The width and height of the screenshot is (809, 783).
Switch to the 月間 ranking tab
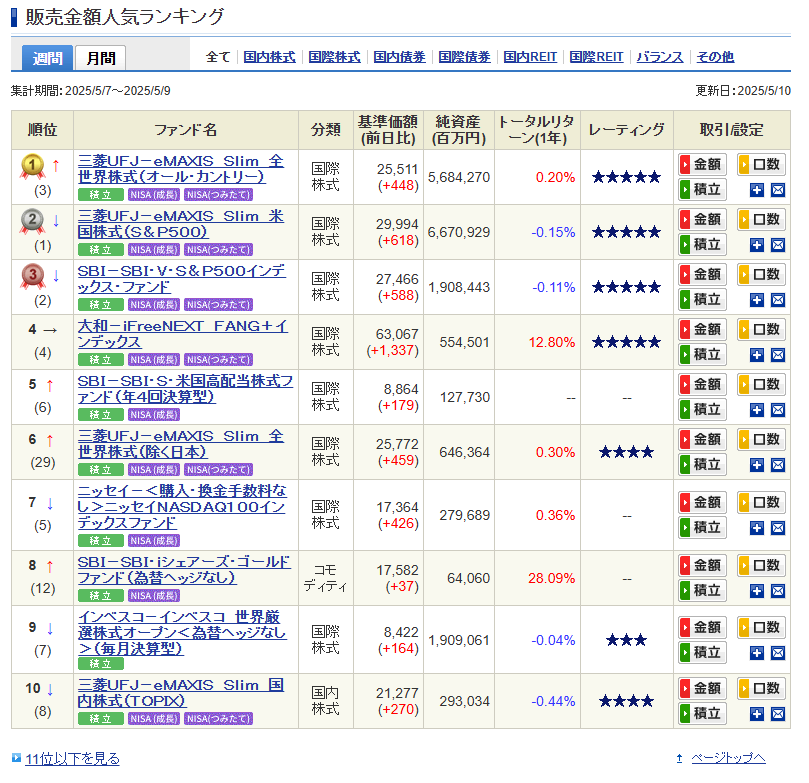pyautogui.click(x=101, y=58)
